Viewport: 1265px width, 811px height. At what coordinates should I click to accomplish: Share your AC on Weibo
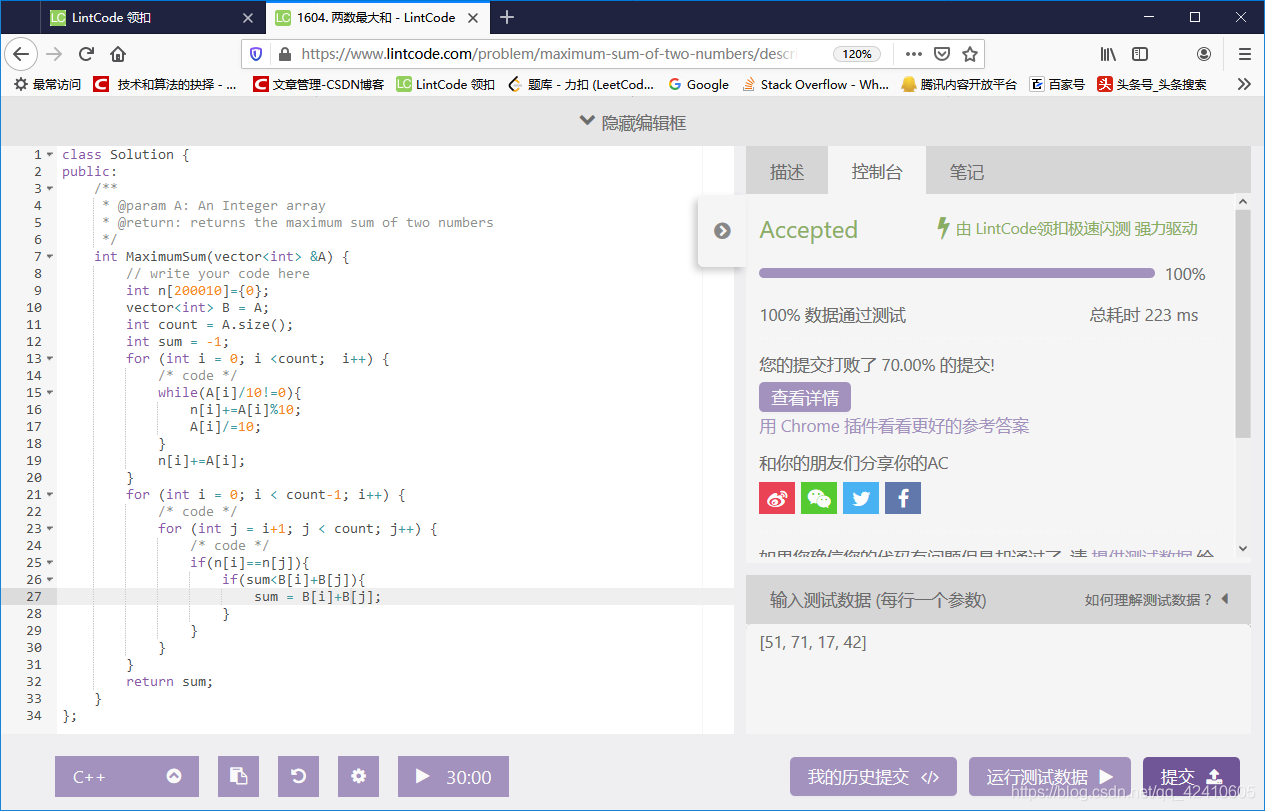[x=777, y=497]
